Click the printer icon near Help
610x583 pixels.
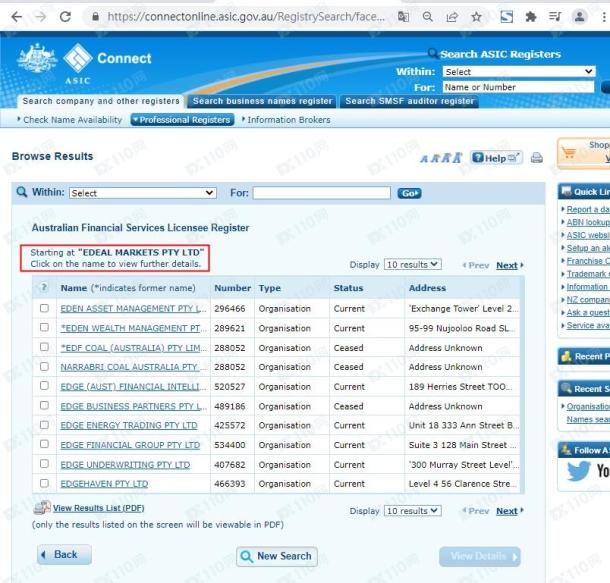click(x=537, y=158)
